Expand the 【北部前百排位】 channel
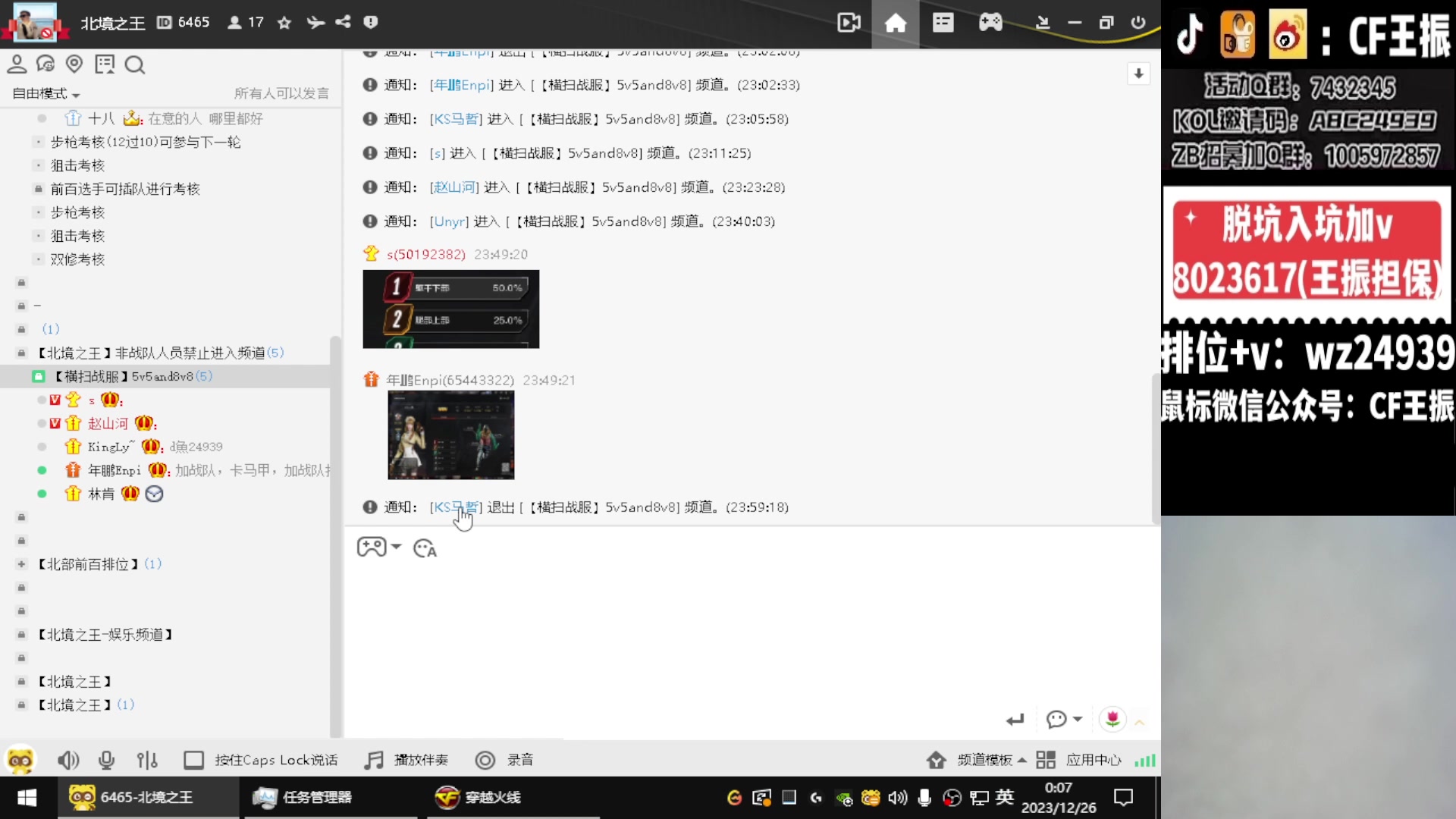This screenshot has width=1456, height=819. coord(21,564)
